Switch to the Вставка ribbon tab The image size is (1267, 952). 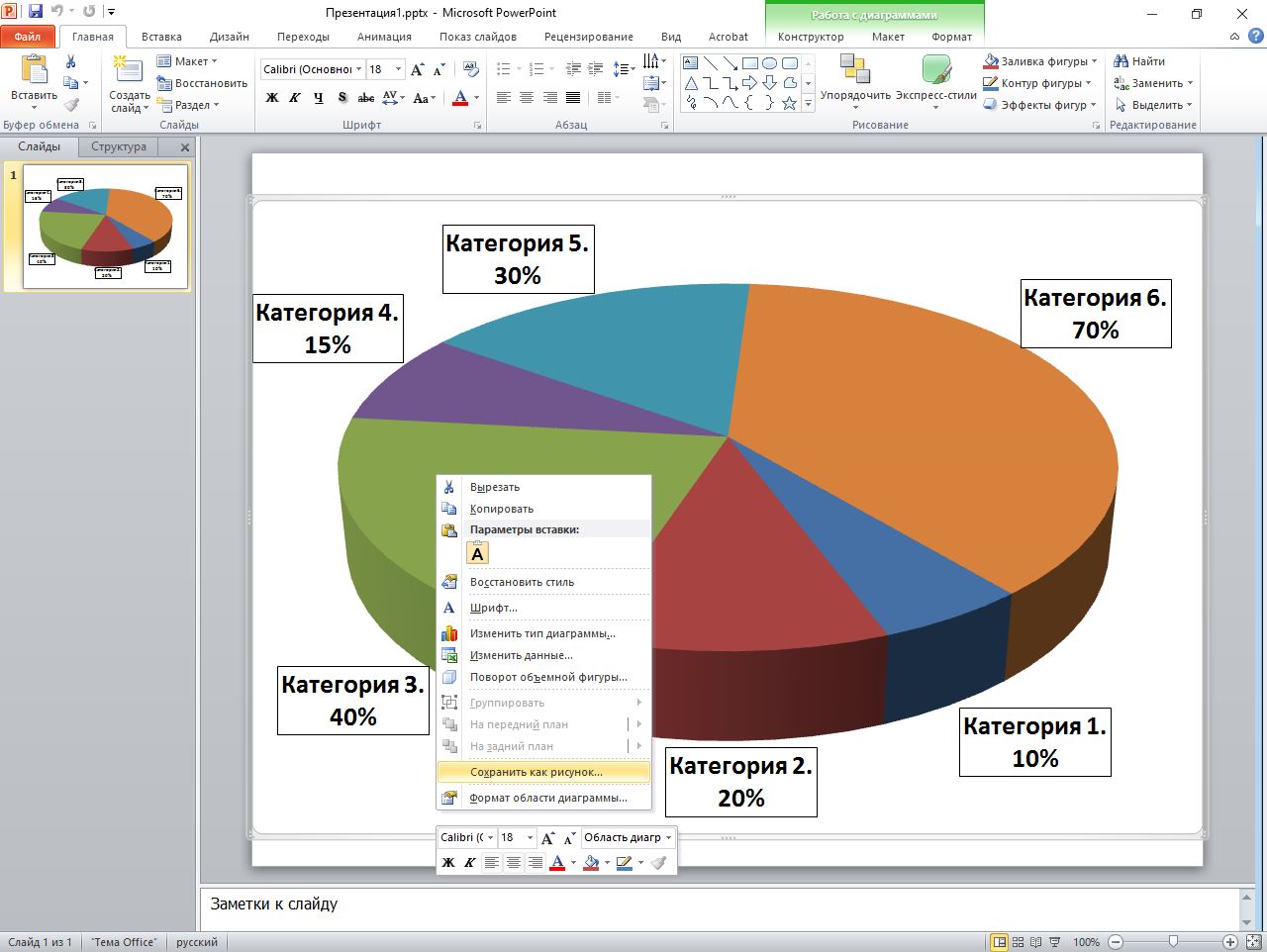point(161,37)
